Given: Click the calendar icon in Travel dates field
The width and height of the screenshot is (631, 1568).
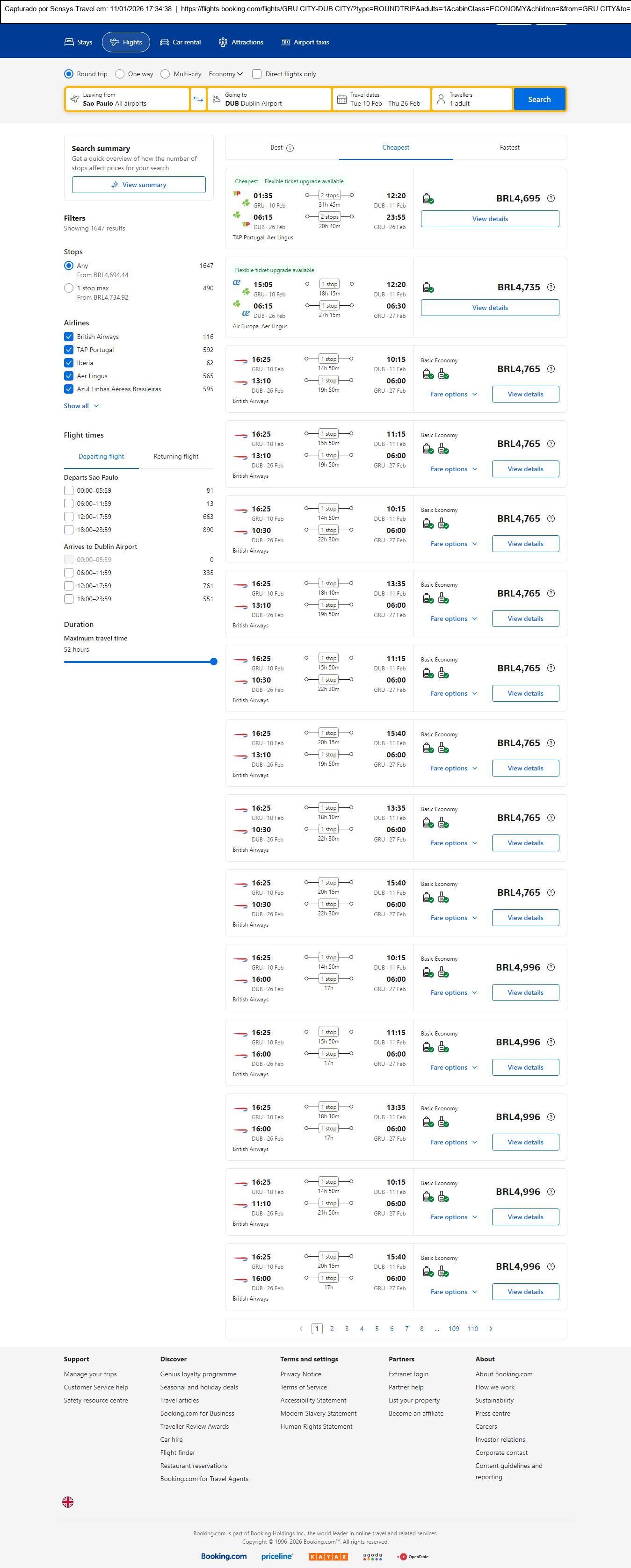Looking at the screenshot, I should tap(341, 99).
